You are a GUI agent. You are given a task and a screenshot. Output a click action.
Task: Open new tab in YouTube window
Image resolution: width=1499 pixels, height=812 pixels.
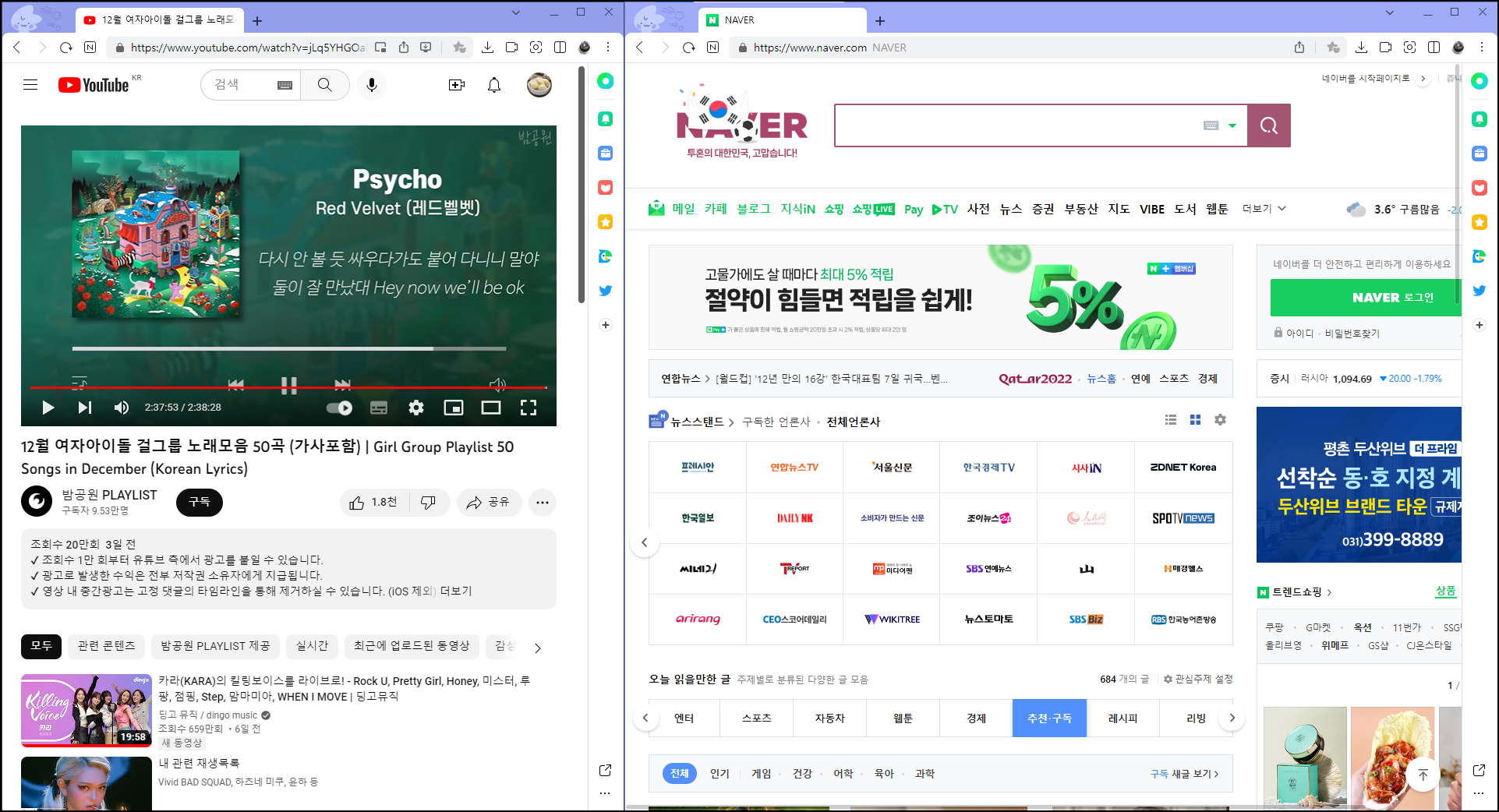tap(257, 21)
